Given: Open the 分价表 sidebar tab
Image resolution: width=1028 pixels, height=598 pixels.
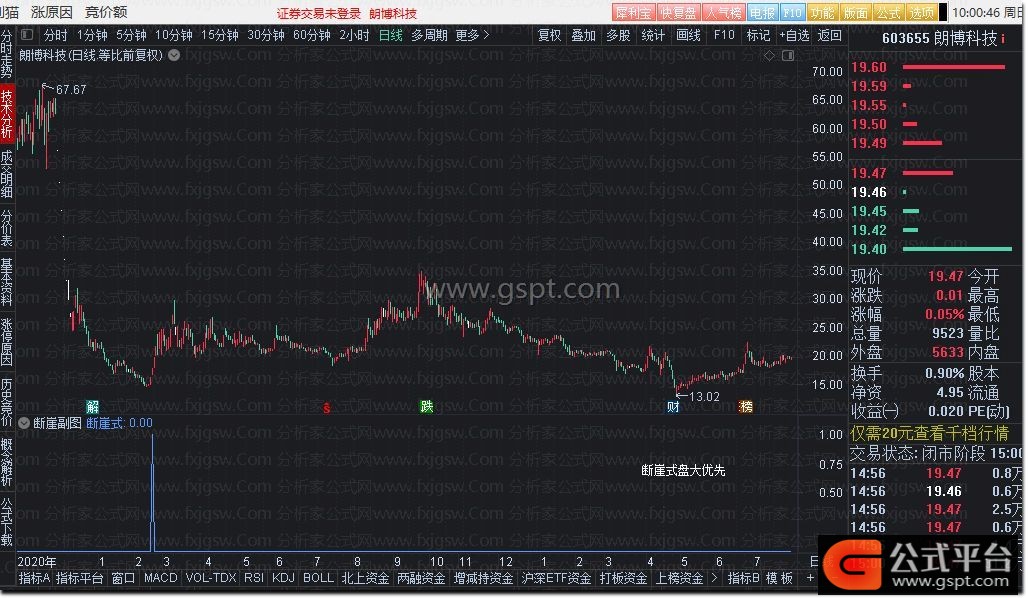Looking at the screenshot, I should 7,228.
